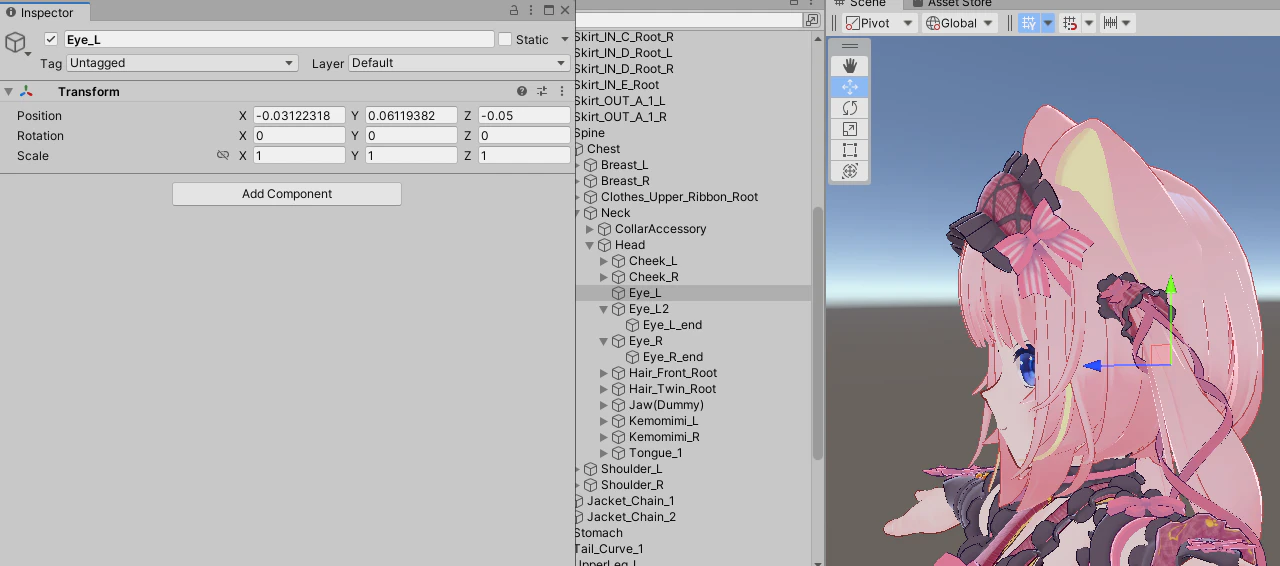
Task: Click the Tongue_1 cube icon
Action: coord(618,453)
